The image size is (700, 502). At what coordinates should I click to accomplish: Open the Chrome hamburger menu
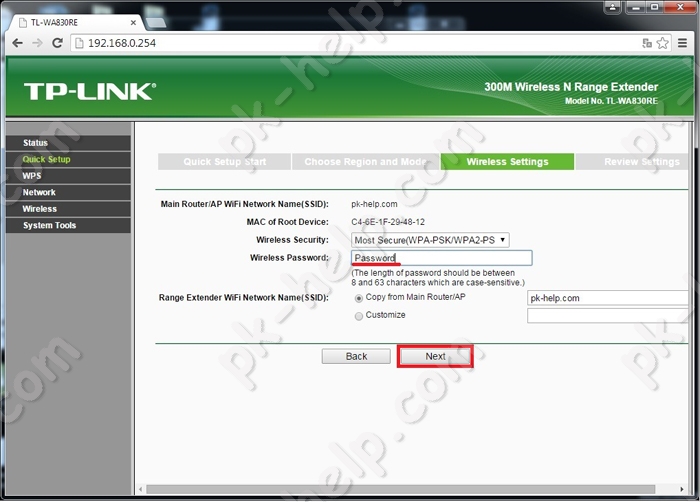tap(682, 43)
